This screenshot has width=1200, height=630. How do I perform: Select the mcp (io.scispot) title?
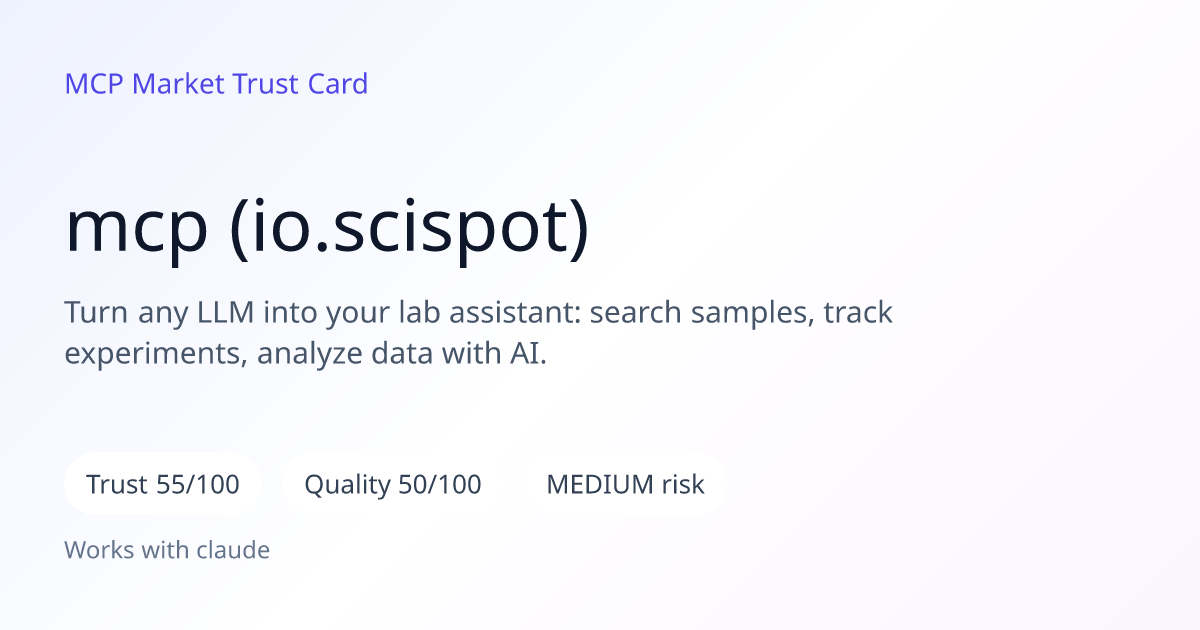click(x=328, y=230)
